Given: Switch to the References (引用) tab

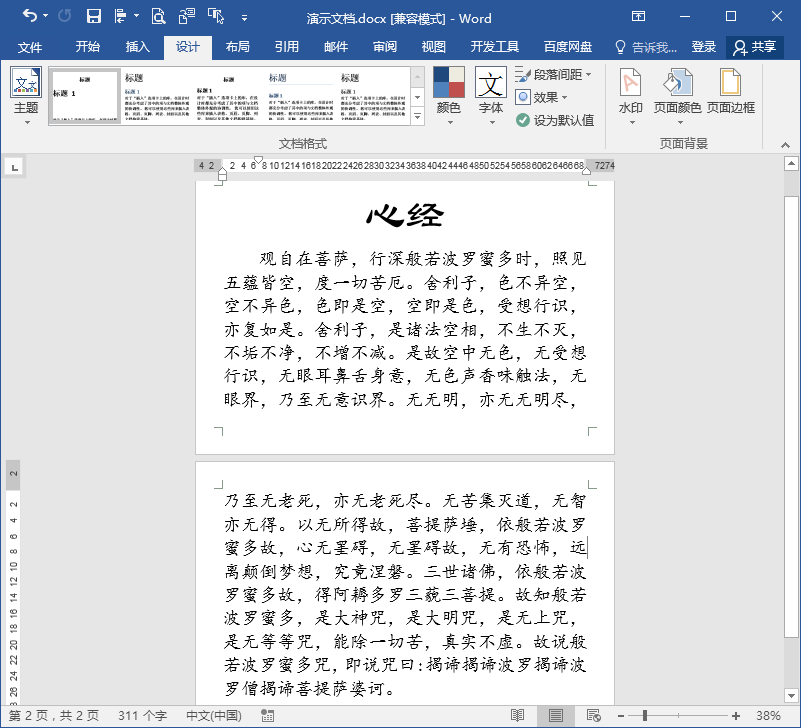Looking at the screenshot, I should (x=287, y=48).
